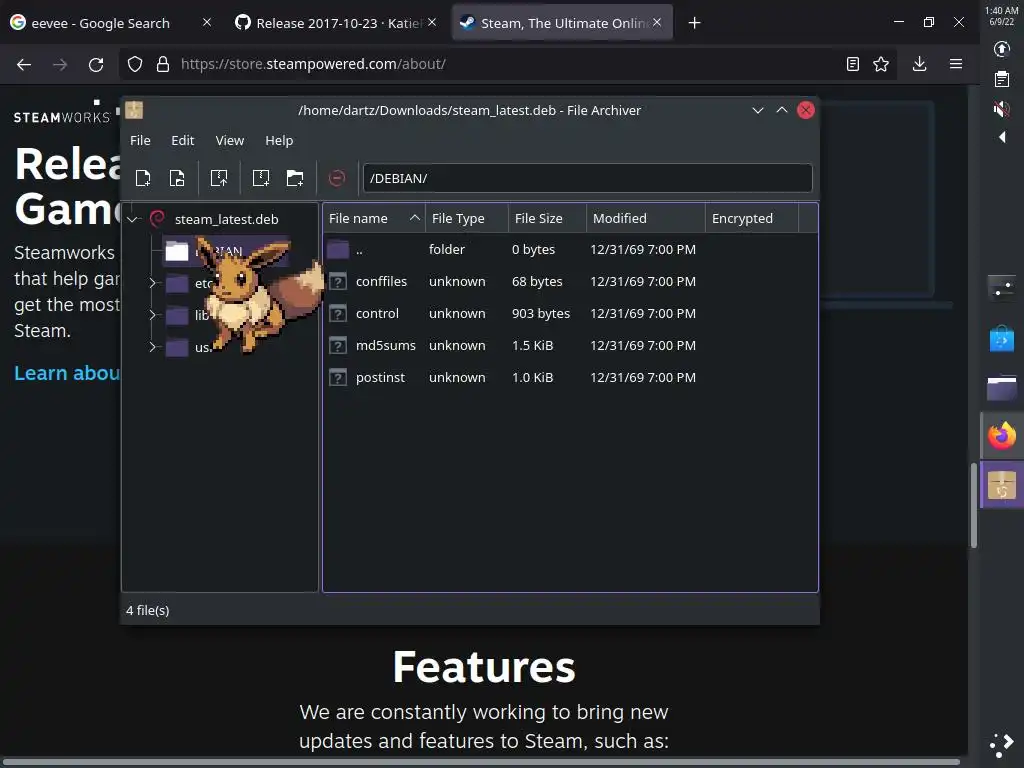Click the Steamworks logo text

(x=62, y=117)
